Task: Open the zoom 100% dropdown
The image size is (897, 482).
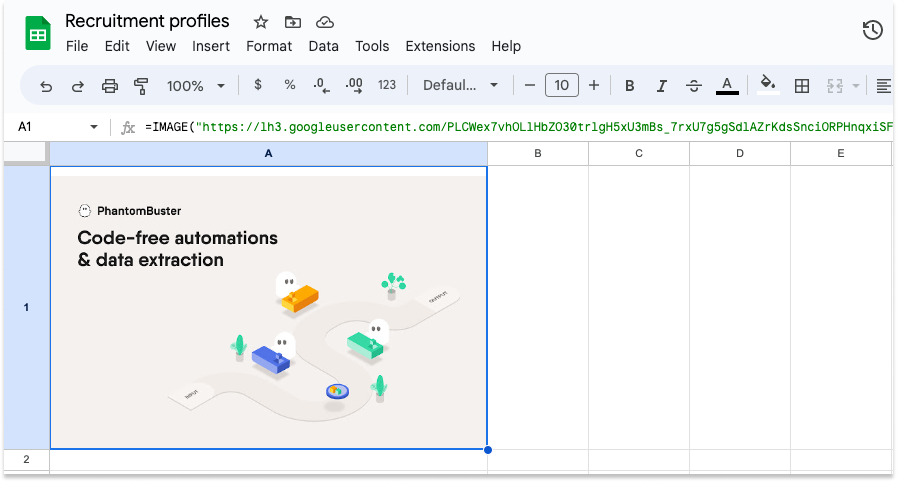Action: pos(195,86)
